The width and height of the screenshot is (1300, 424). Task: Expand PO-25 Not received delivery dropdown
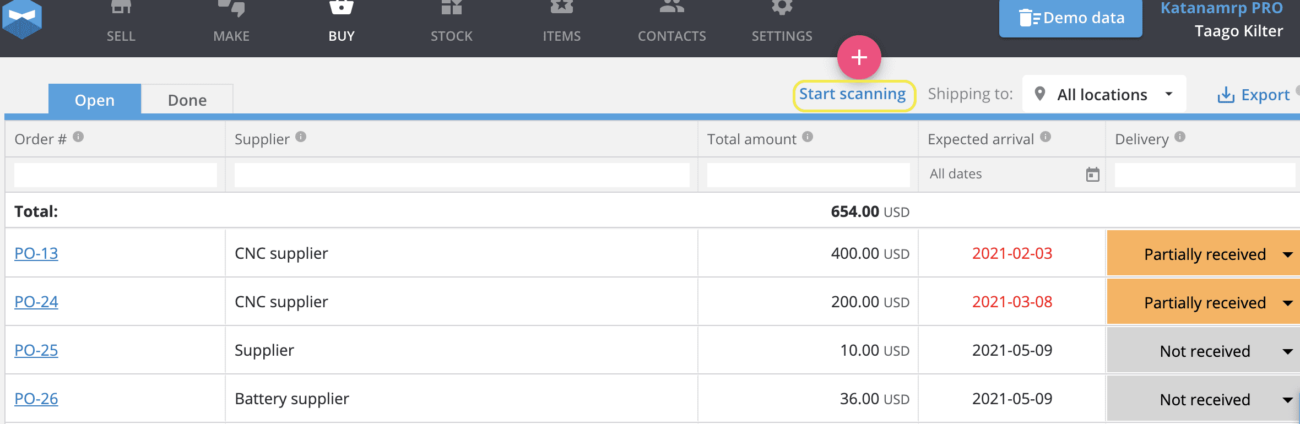(1287, 351)
